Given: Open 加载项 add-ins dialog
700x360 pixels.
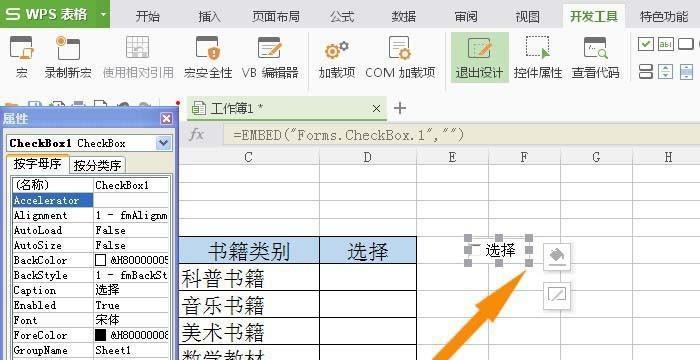Looking at the screenshot, I should coord(337,58).
